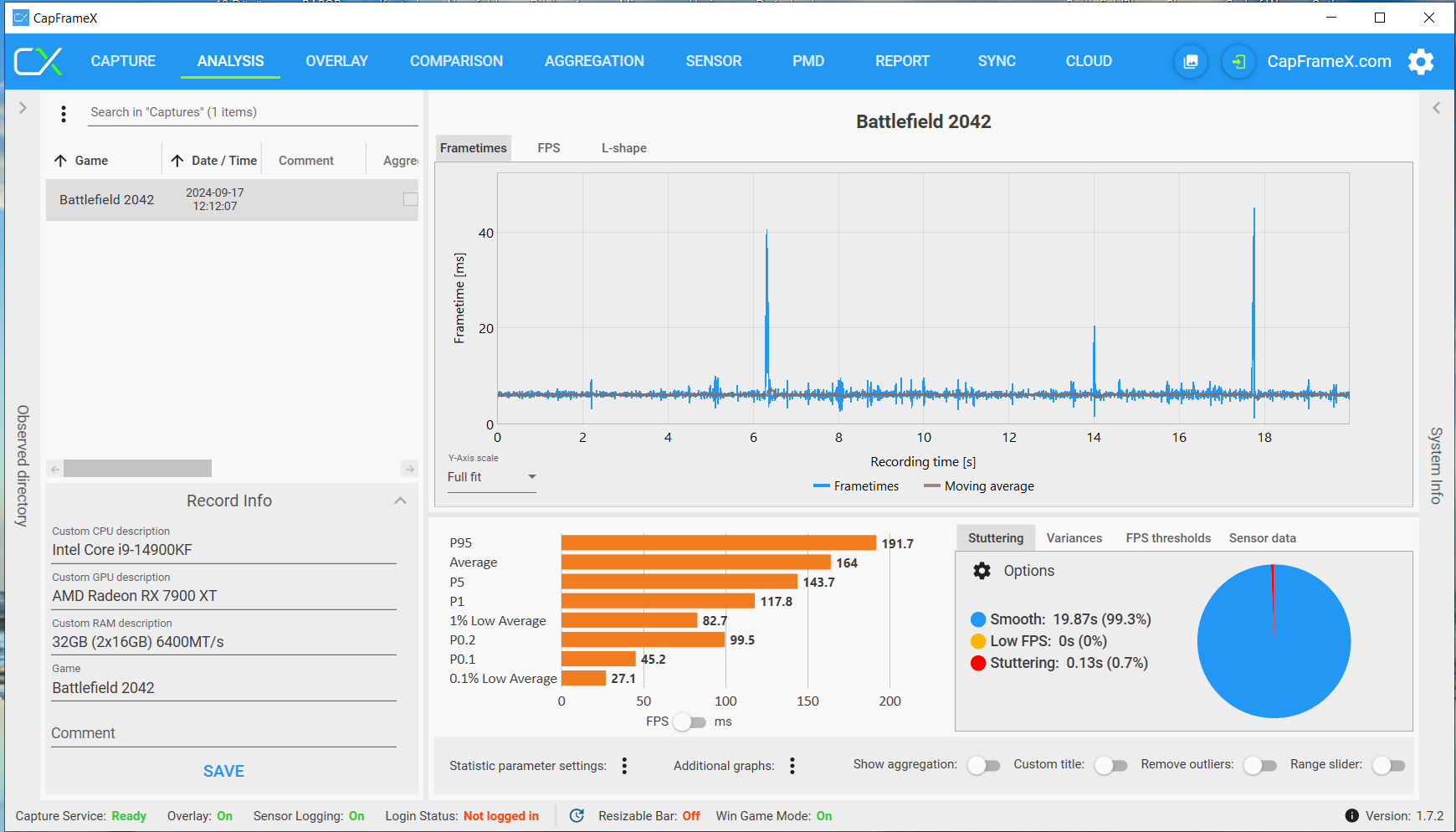Select the ANALYSIS tab
Viewport: 1456px width, 832px height.
click(x=230, y=61)
